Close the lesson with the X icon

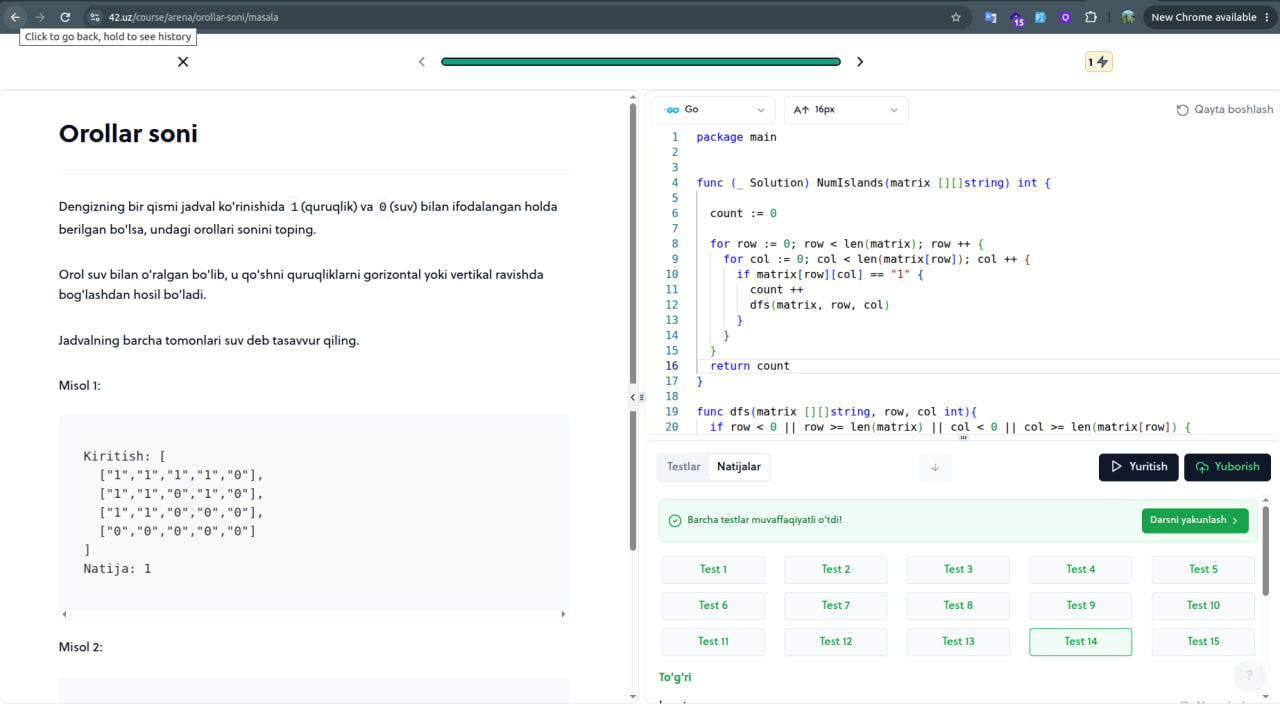183,62
